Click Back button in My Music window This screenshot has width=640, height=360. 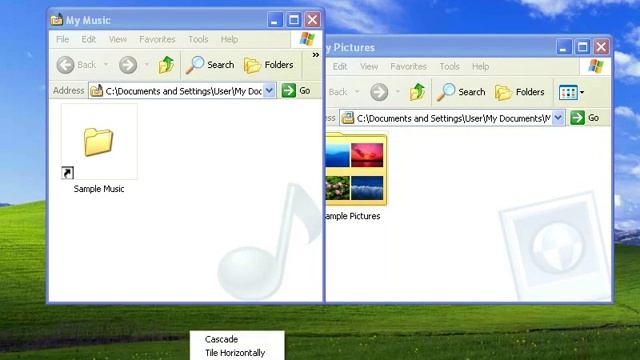point(76,65)
